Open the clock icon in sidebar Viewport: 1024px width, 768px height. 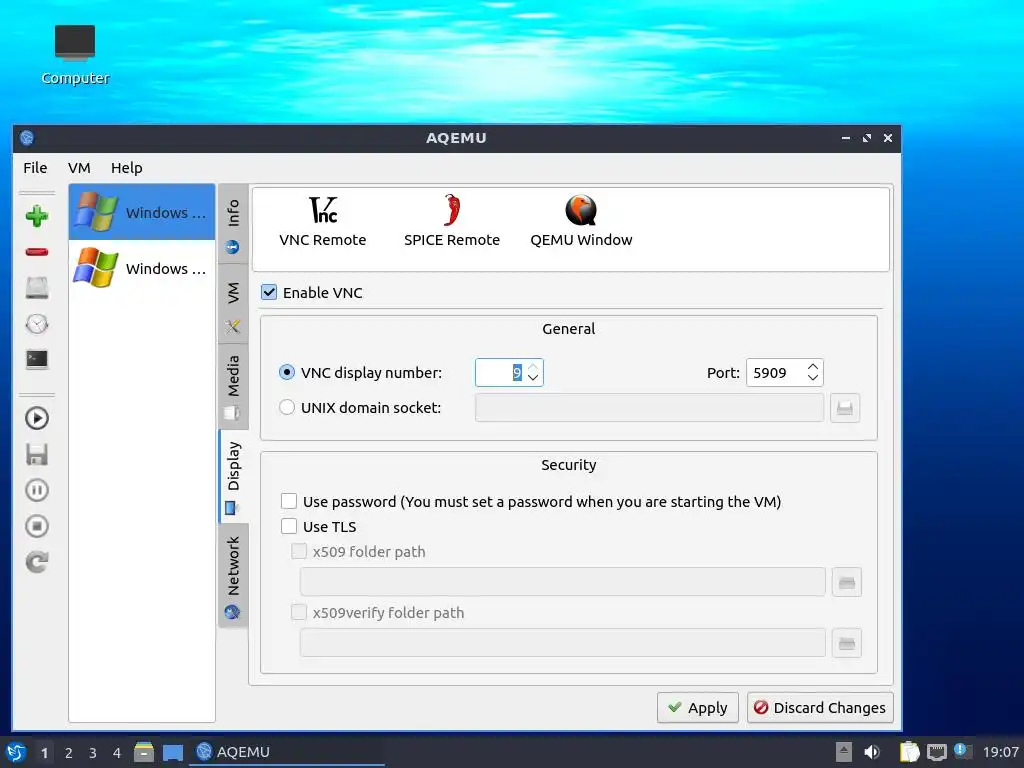click(37, 324)
